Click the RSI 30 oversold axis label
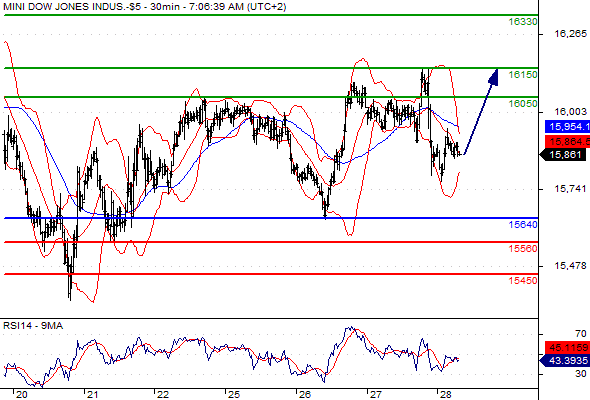The width and height of the screenshot is (590, 400). [581, 374]
